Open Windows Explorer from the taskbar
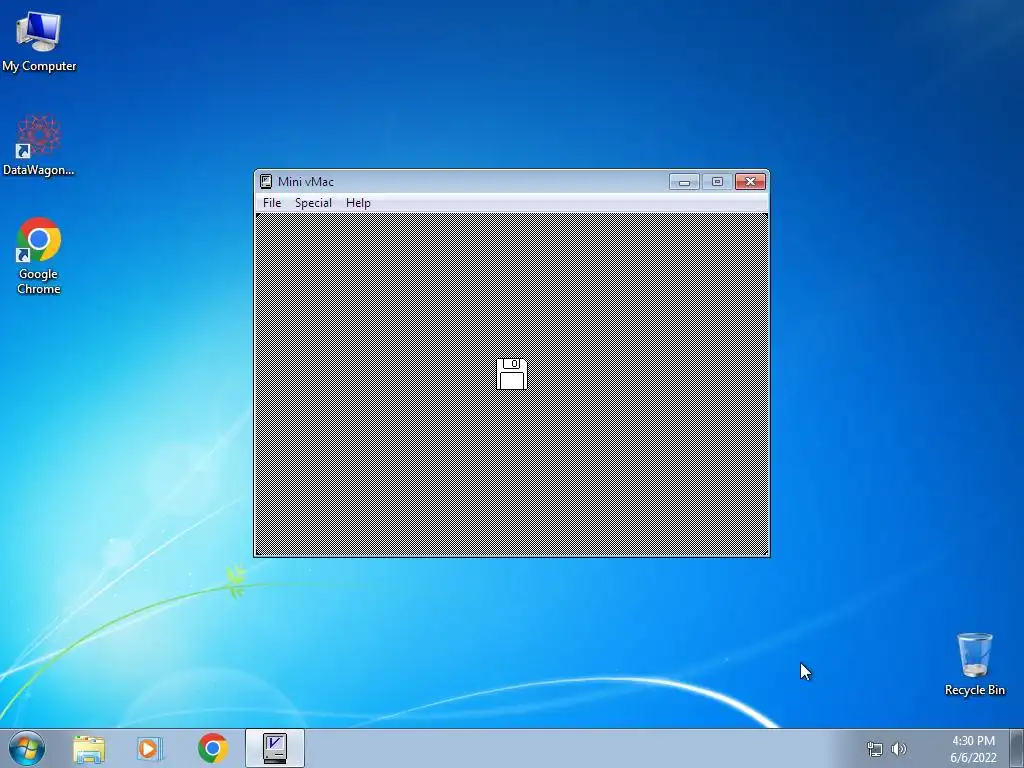Image resolution: width=1024 pixels, height=768 pixels. (89, 748)
